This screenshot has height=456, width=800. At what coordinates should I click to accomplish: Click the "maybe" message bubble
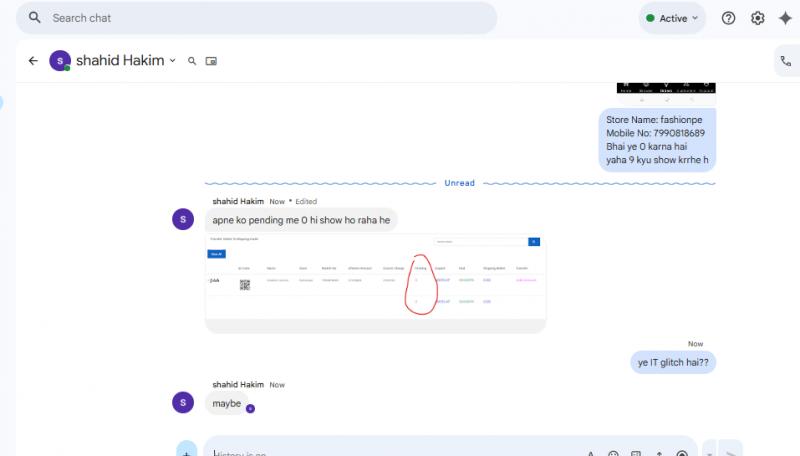tap(227, 403)
